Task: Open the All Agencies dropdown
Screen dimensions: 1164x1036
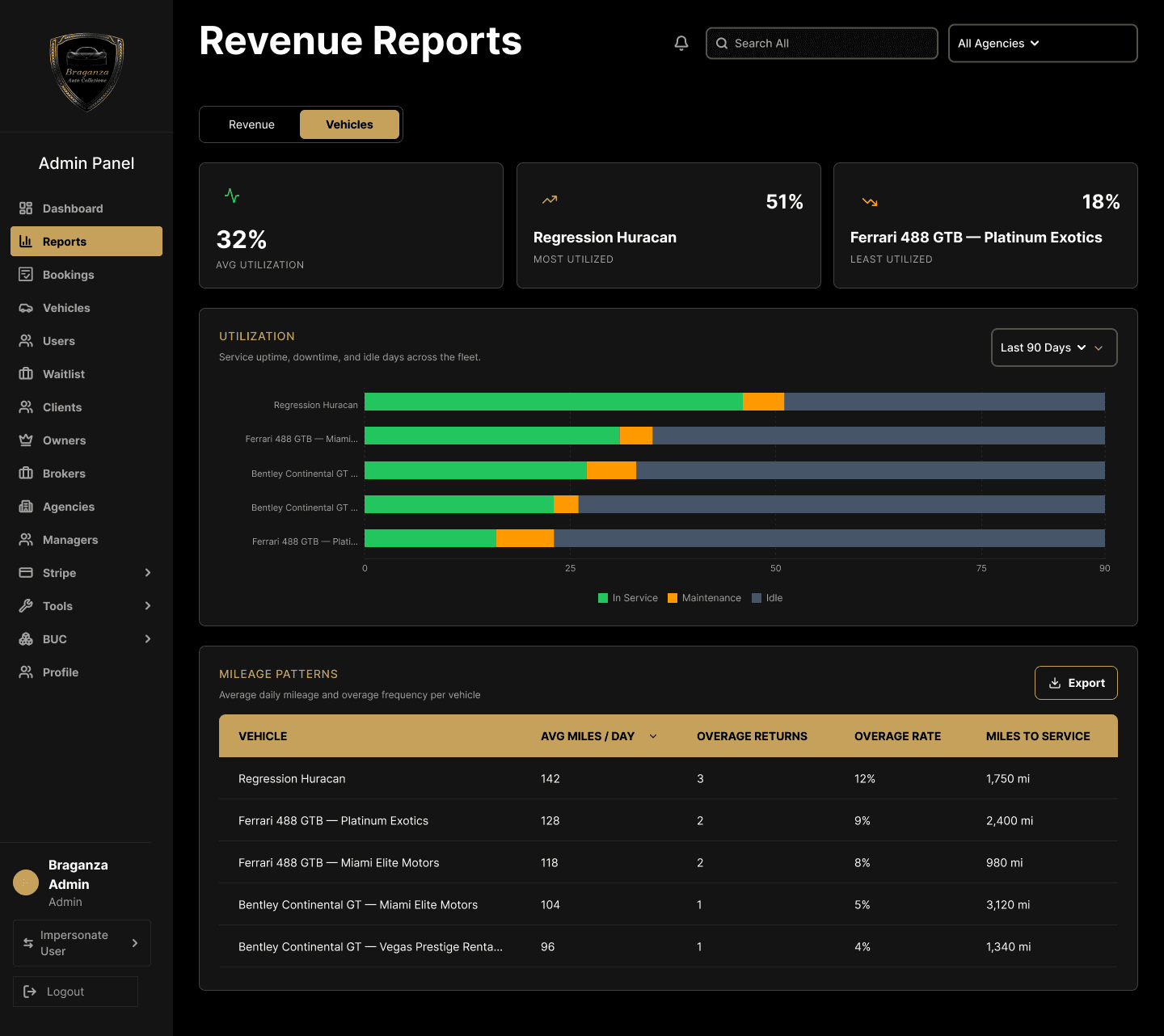Action: coord(1043,44)
